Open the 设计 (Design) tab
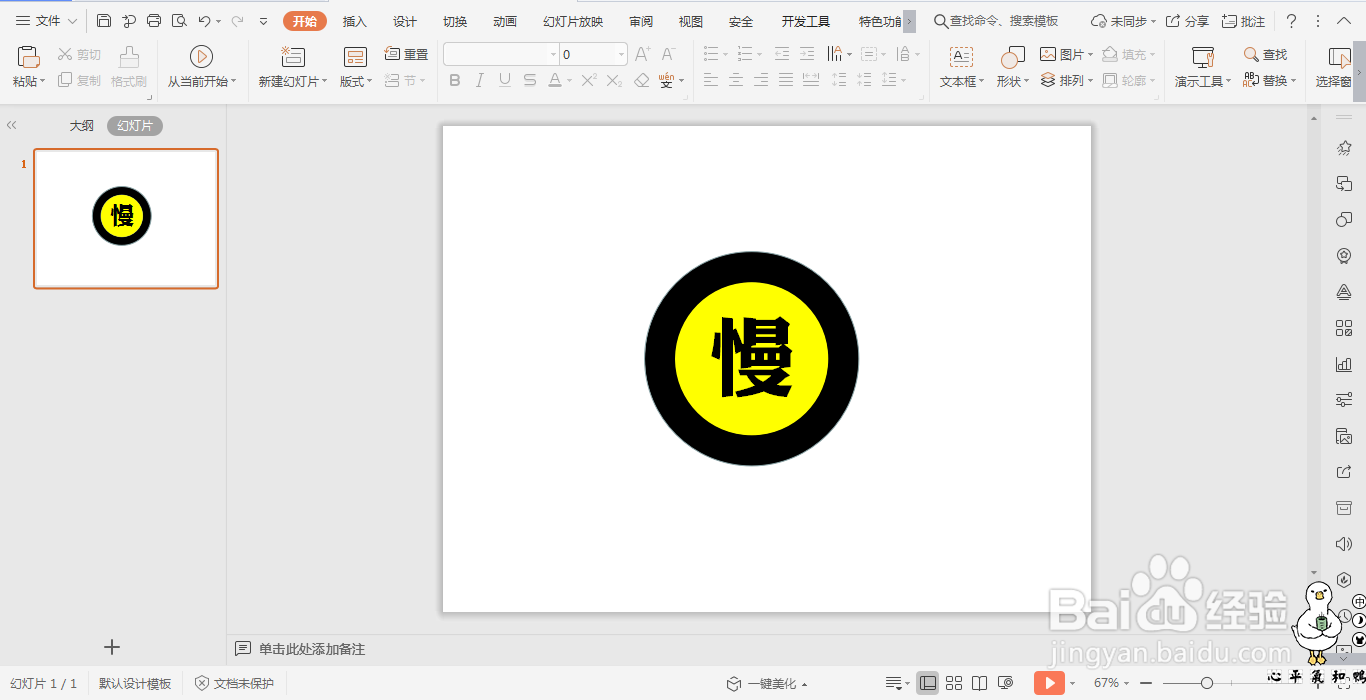1366x700 pixels. coord(405,21)
